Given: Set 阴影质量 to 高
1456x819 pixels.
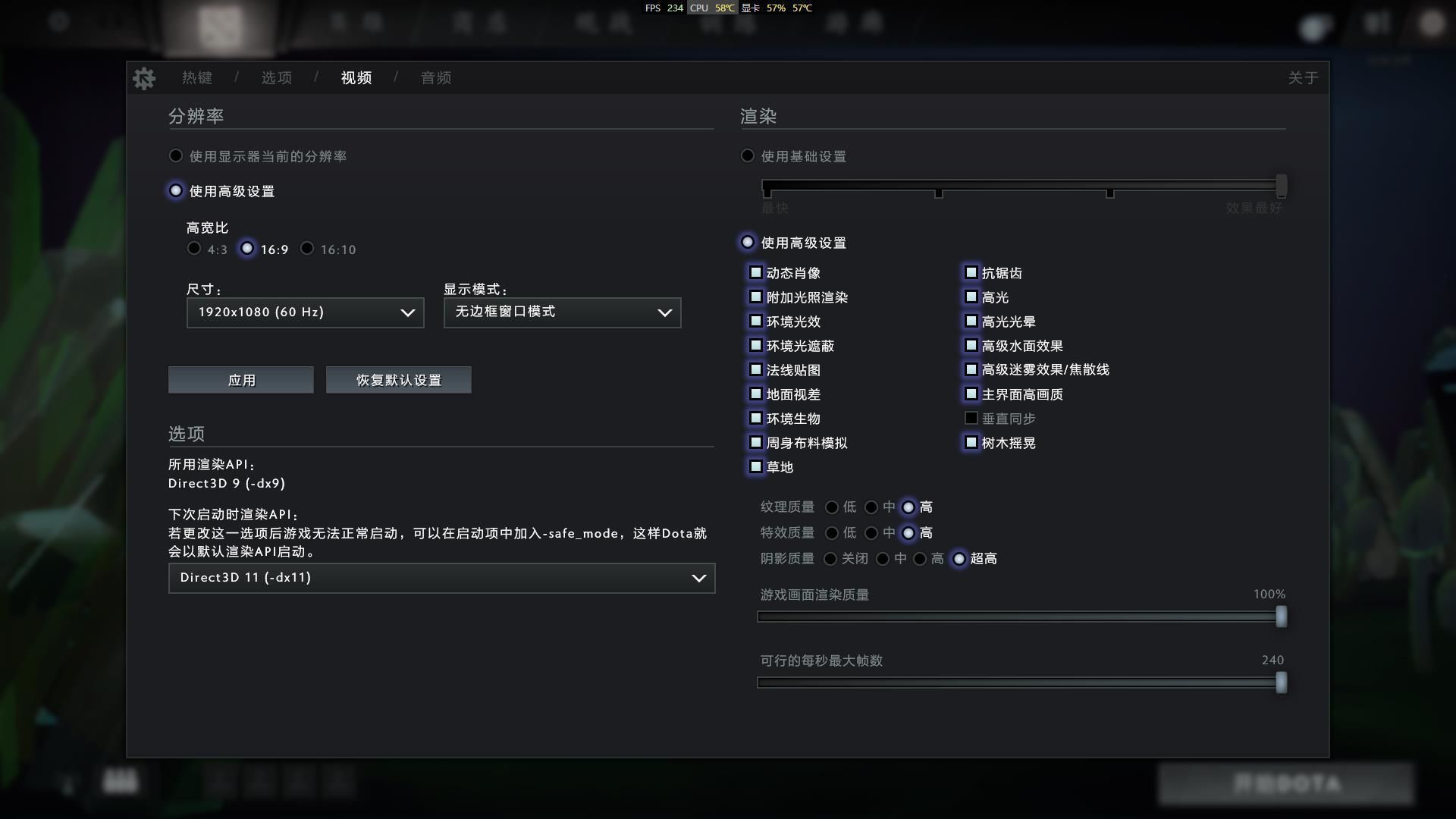Looking at the screenshot, I should click(920, 559).
